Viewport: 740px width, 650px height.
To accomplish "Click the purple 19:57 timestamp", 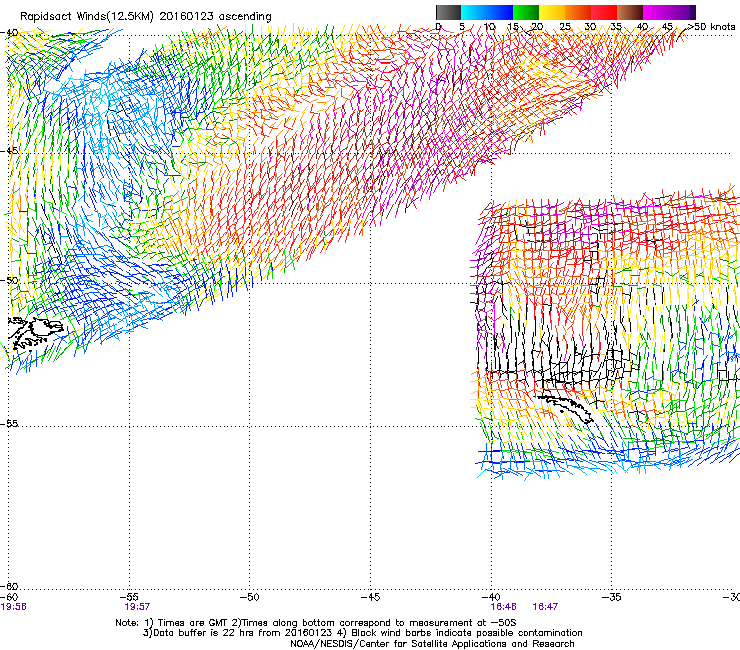I will 137,607.
